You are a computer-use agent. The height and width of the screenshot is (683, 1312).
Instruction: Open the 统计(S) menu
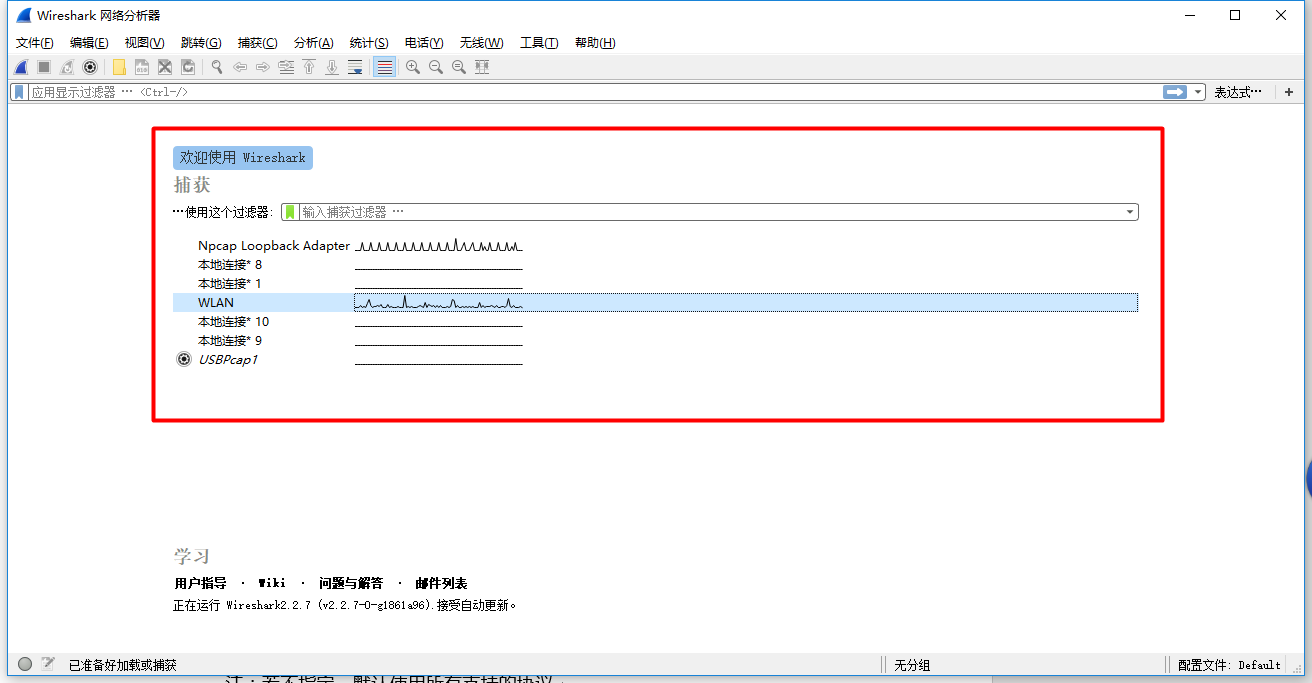(x=369, y=43)
